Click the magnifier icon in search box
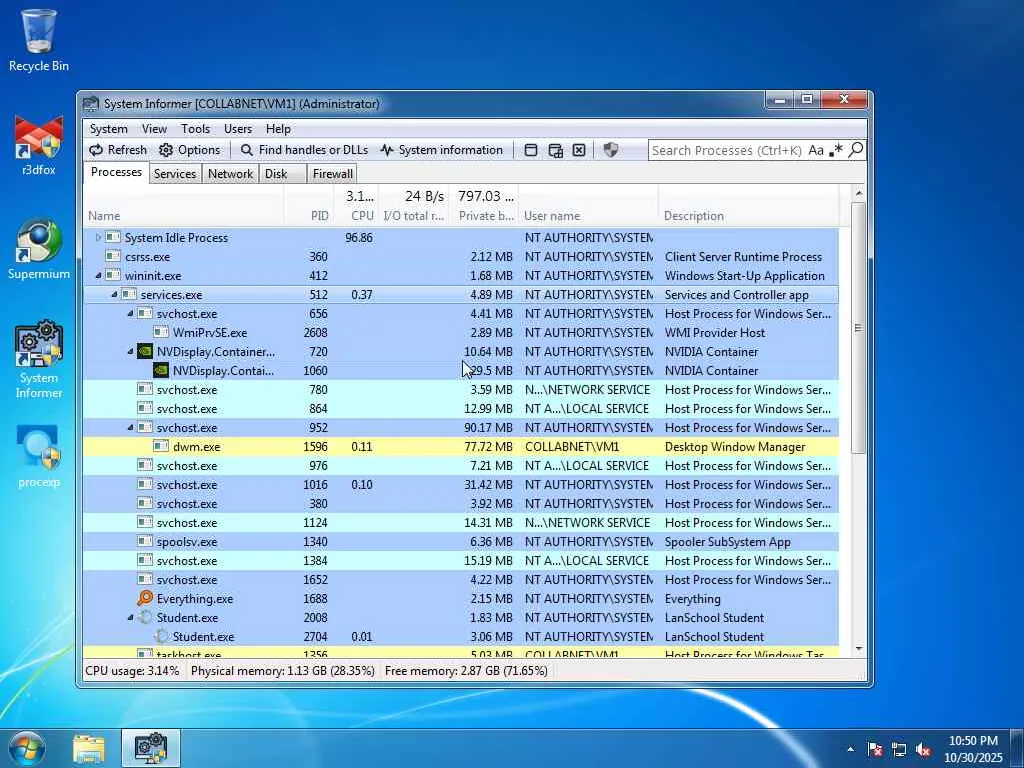Screen dimensions: 1024x768 855,150
